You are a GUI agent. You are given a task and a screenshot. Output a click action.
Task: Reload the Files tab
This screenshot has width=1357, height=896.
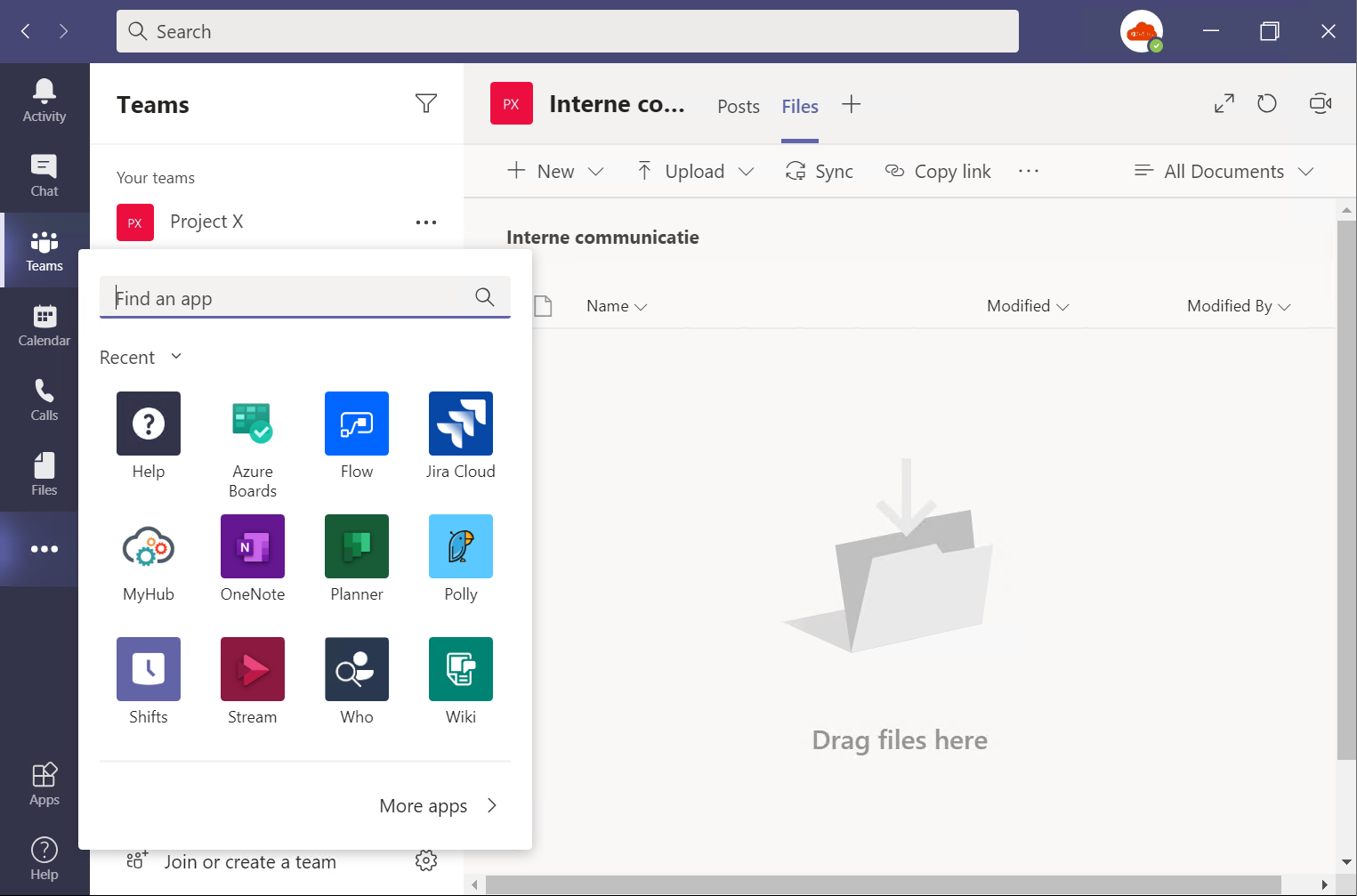pos(1267,104)
